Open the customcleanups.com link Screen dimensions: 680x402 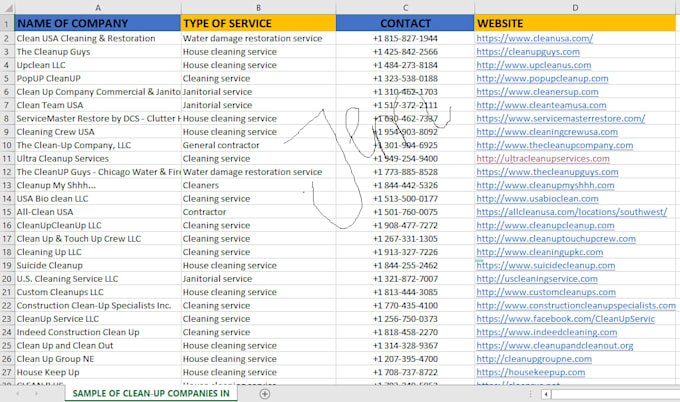546,292
